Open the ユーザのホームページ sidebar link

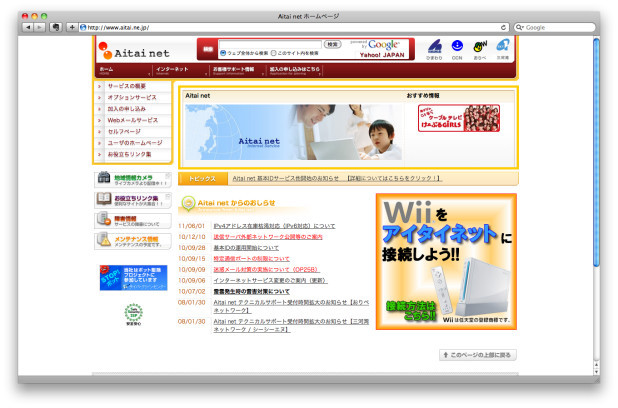tap(135, 143)
